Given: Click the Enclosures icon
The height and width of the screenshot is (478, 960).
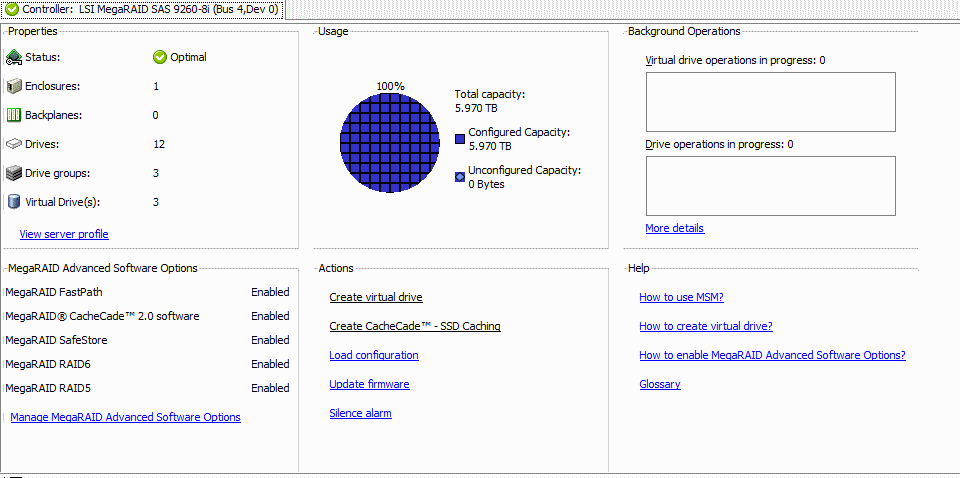Looking at the screenshot, I should point(14,86).
